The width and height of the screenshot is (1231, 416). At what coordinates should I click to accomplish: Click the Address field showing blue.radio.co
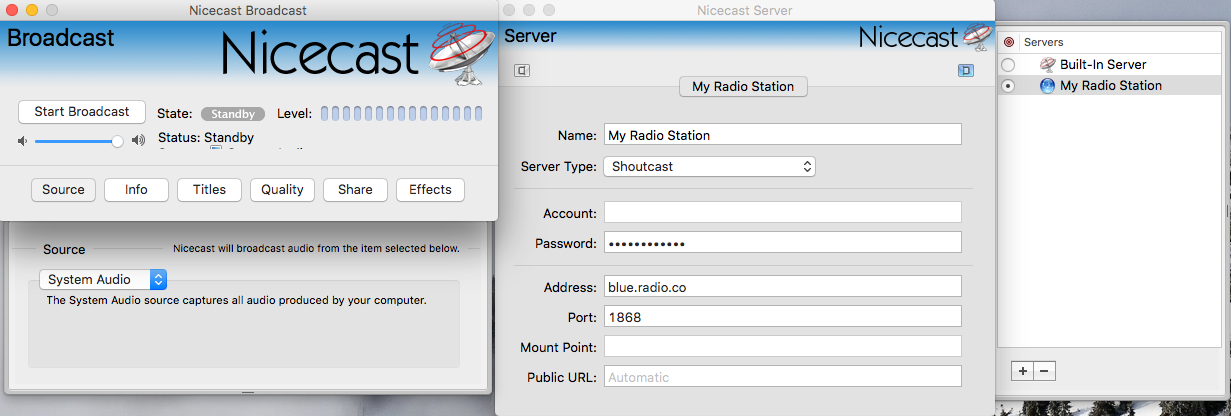click(782, 287)
